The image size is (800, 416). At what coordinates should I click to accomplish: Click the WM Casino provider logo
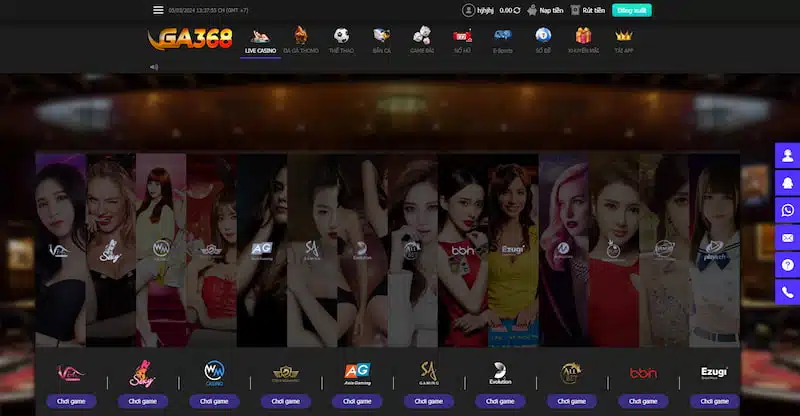point(214,373)
